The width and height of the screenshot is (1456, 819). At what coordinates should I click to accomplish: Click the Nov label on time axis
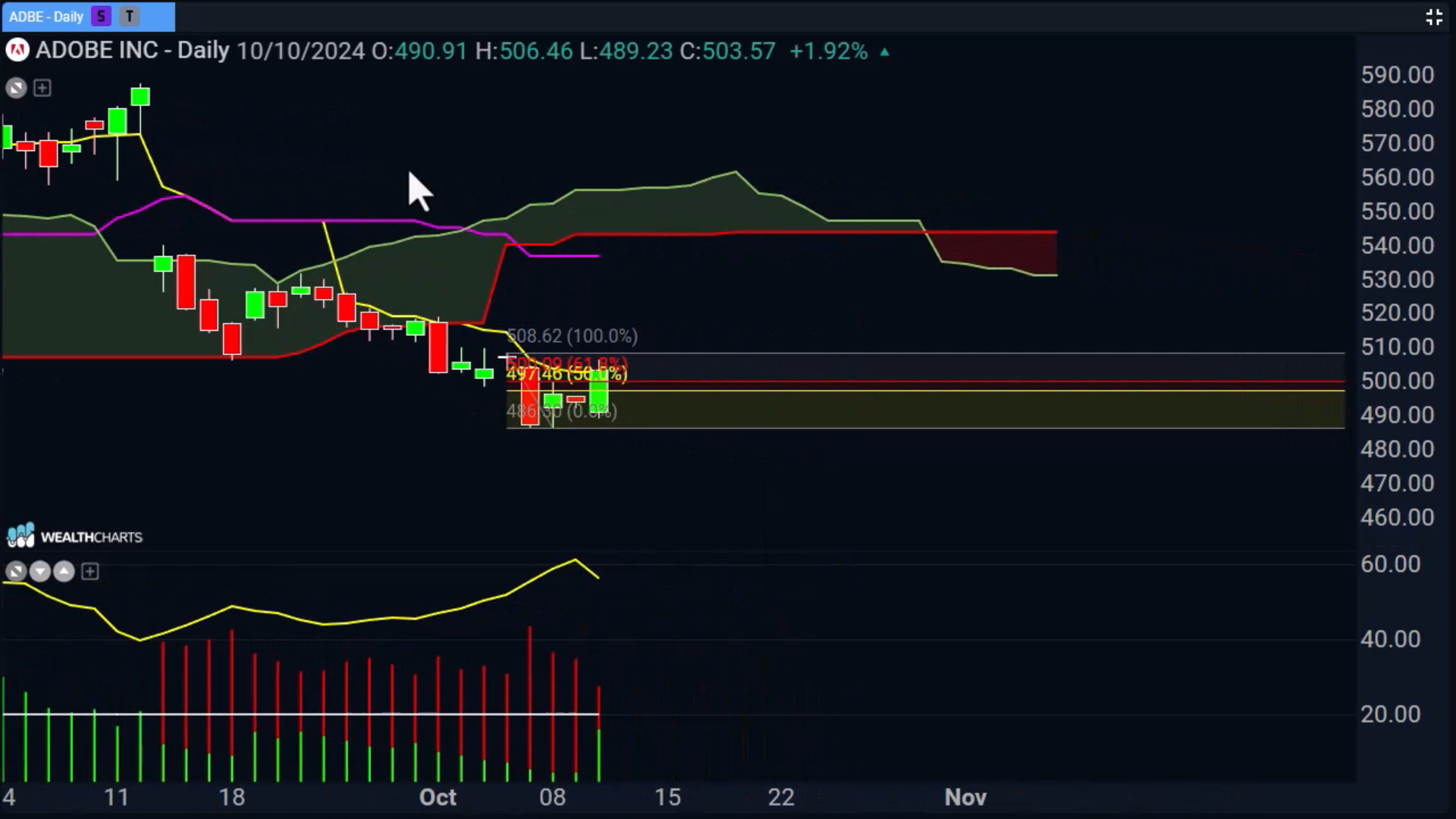pos(965,798)
